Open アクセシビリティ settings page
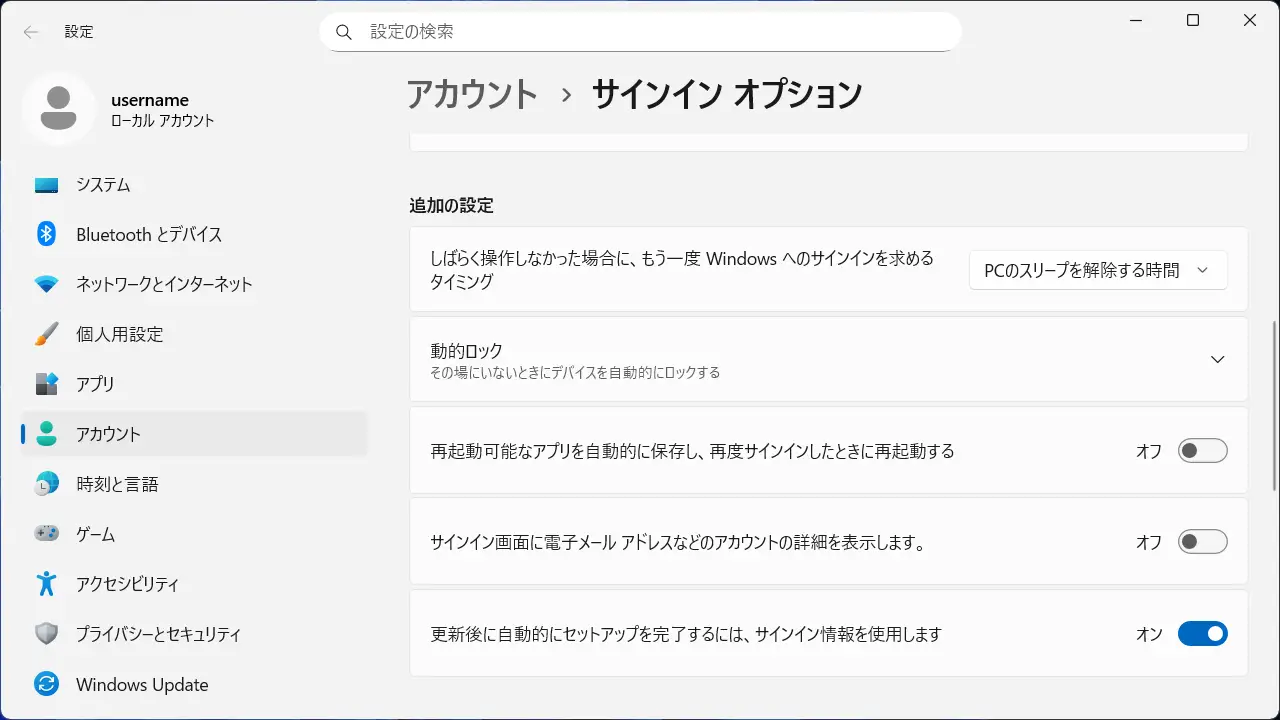This screenshot has height=720, width=1280. 127,584
